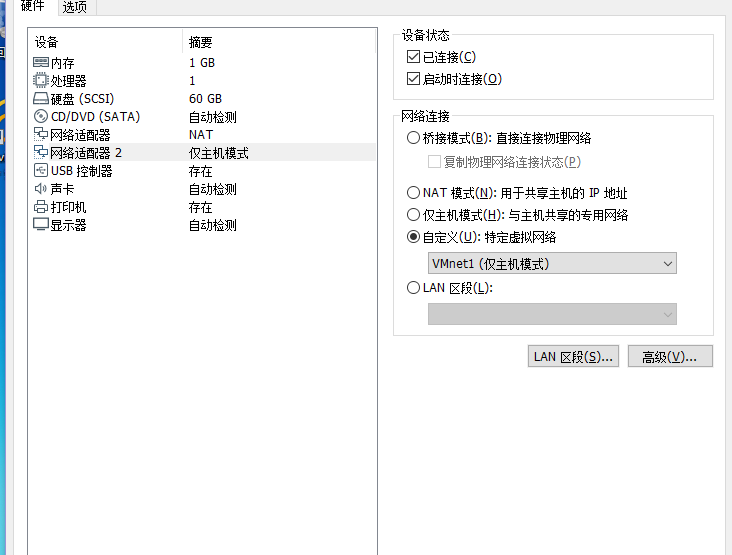This screenshot has width=732, height=555.
Task: Open the VMnet1 (仅主机模式) dropdown
Action: [552, 263]
